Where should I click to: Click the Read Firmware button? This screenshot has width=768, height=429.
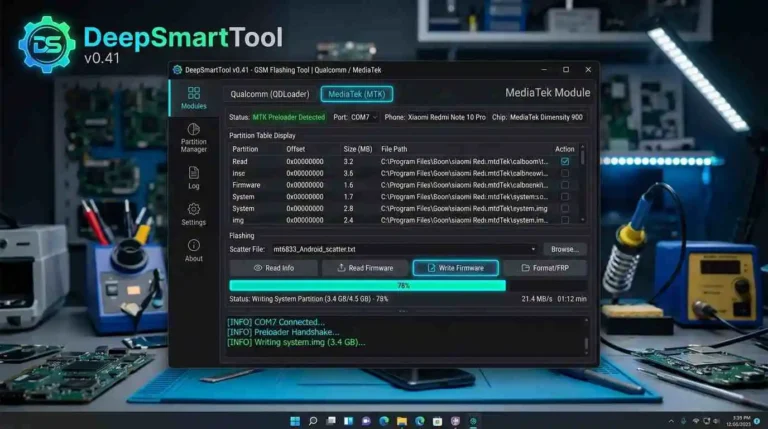coord(365,268)
